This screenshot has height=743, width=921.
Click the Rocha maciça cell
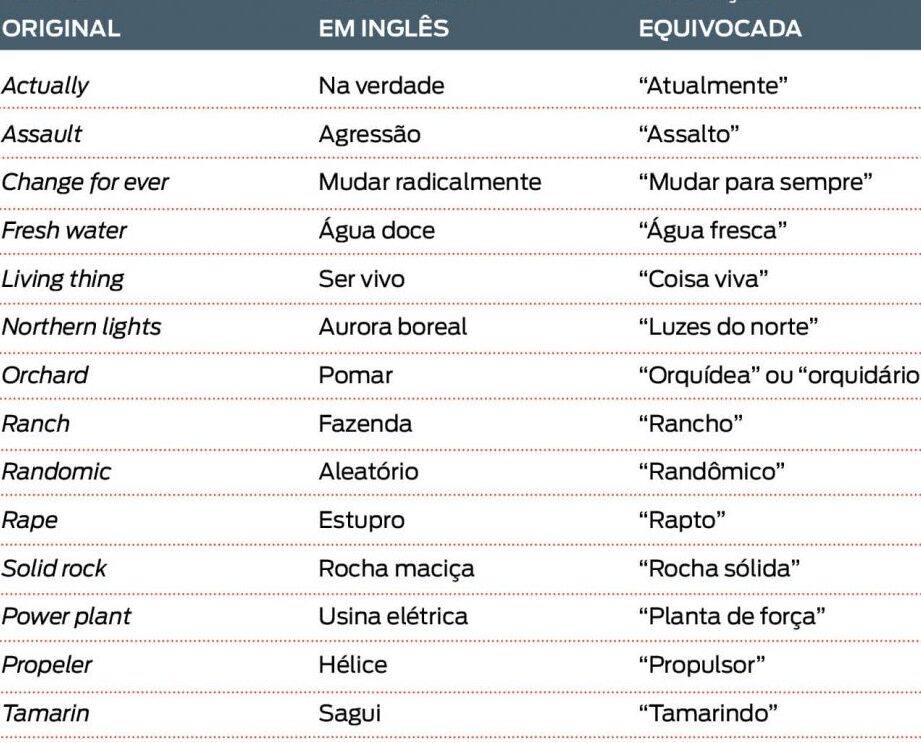pyautogui.click(x=396, y=569)
